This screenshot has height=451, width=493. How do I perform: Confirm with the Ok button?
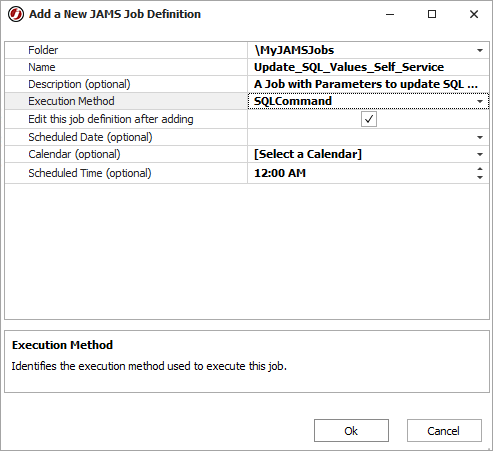coord(351,431)
